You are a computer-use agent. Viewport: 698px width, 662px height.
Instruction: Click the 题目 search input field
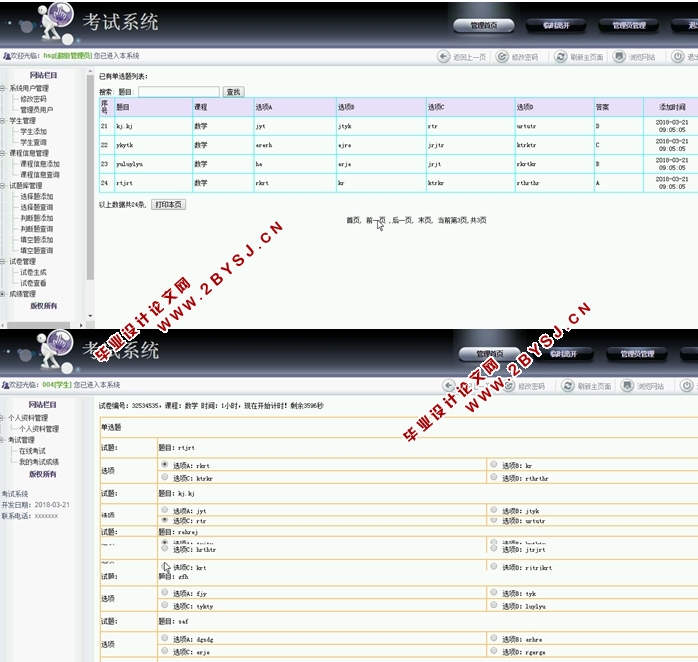(178, 91)
